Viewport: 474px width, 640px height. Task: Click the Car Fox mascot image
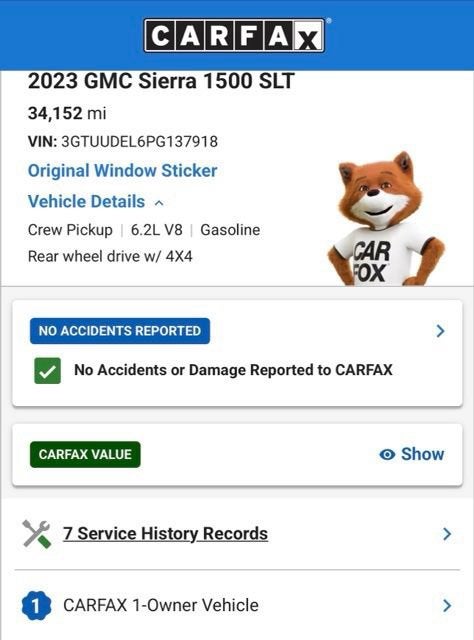pos(386,218)
